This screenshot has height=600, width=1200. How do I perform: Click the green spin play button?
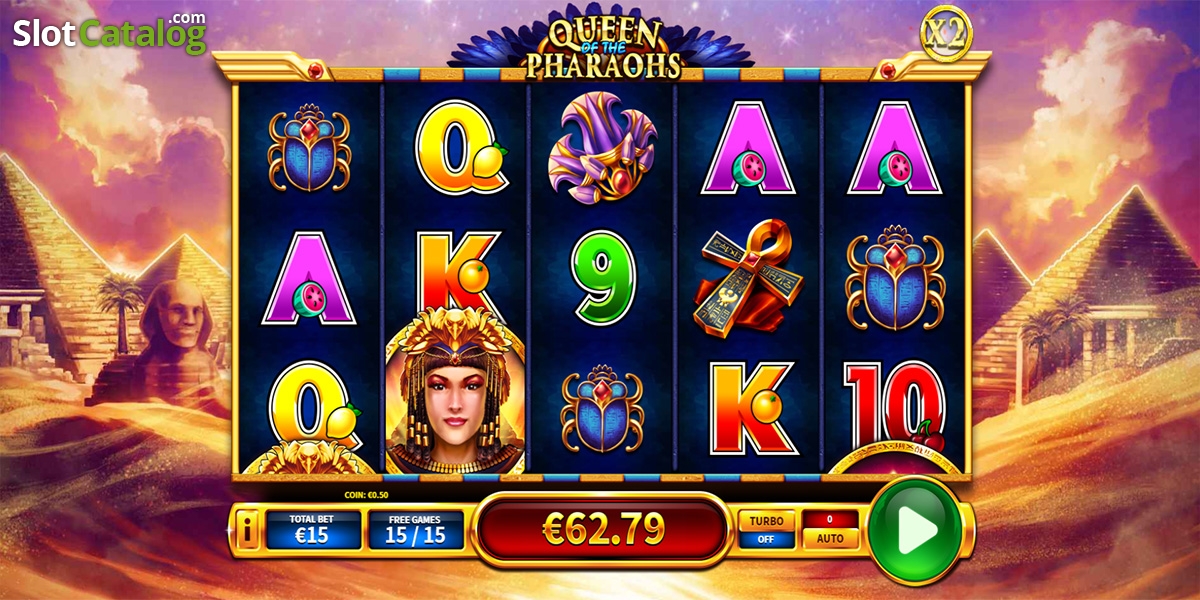click(915, 530)
